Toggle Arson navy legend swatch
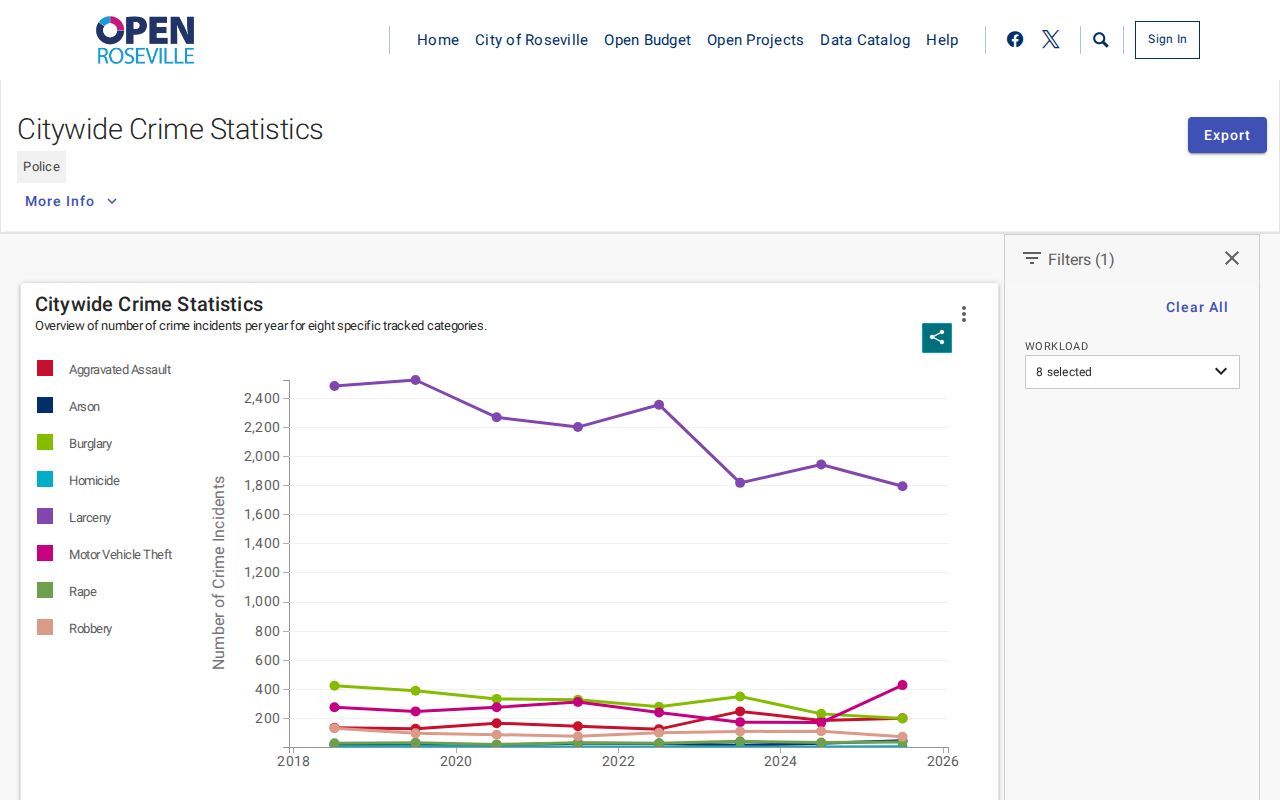The width and height of the screenshot is (1280, 800). (x=45, y=406)
